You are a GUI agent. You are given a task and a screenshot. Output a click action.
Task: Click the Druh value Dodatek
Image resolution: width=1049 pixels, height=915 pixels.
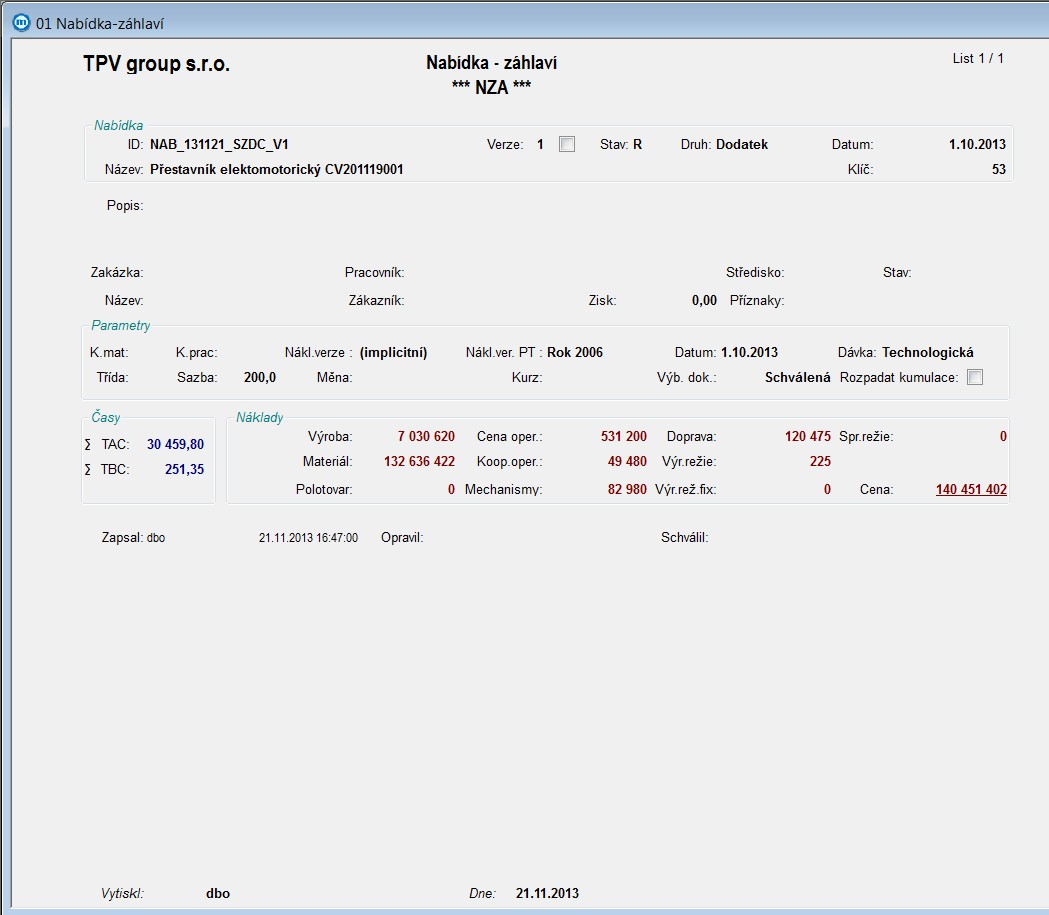pos(742,145)
